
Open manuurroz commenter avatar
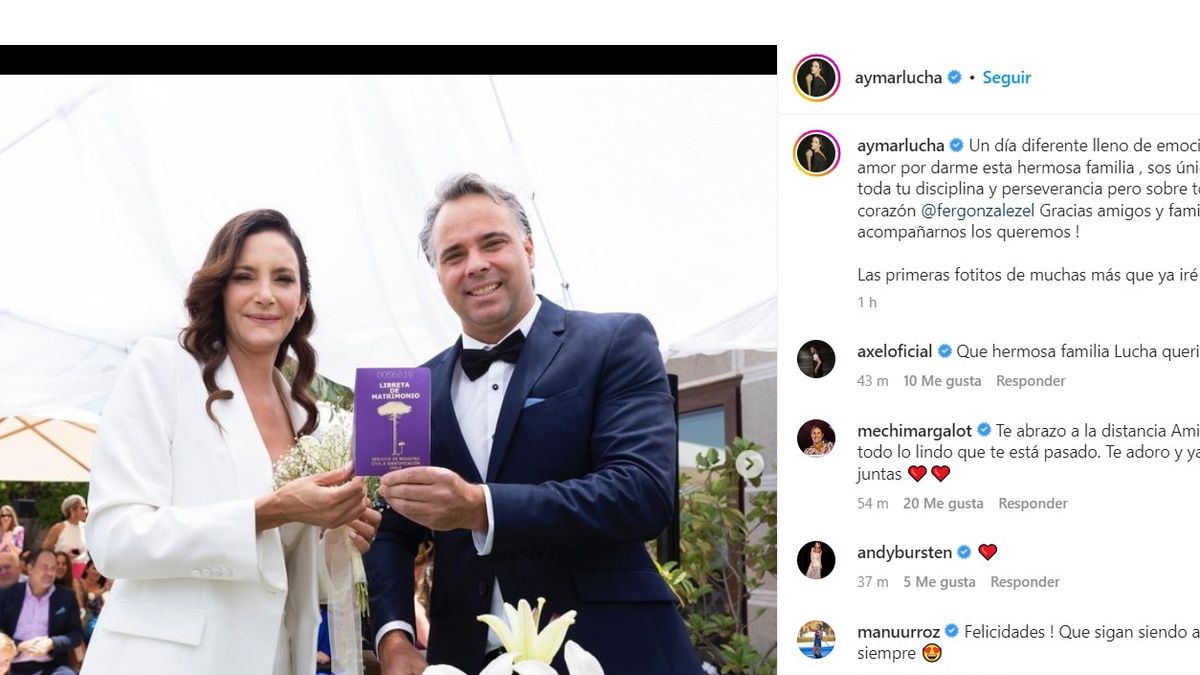click(x=816, y=640)
